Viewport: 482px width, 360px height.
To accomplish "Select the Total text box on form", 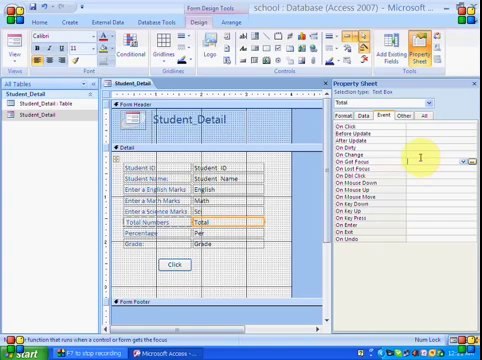I will click(228, 222).
